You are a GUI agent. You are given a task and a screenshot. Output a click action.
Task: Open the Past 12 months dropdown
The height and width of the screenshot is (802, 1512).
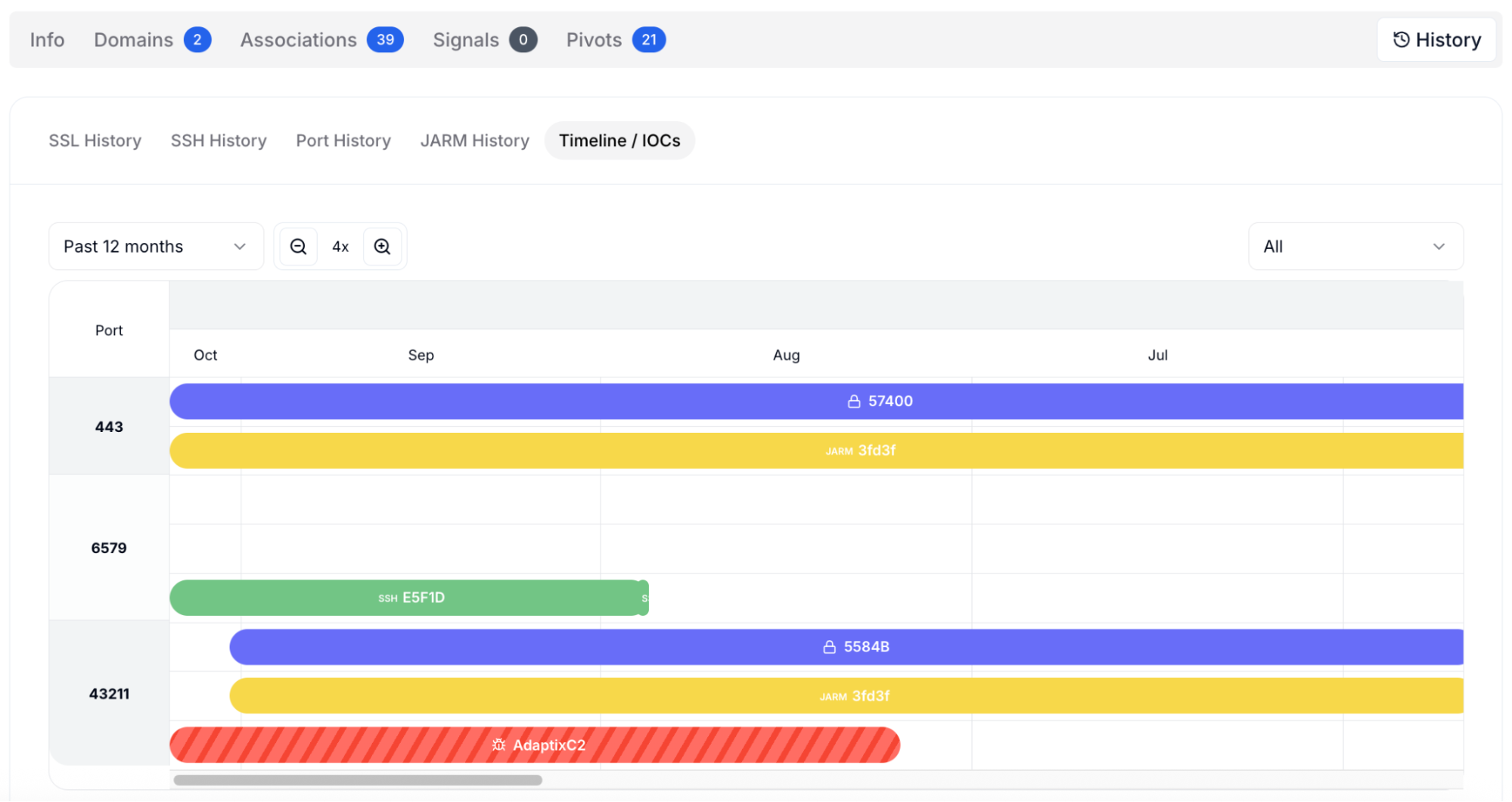[x=156, y=247]
